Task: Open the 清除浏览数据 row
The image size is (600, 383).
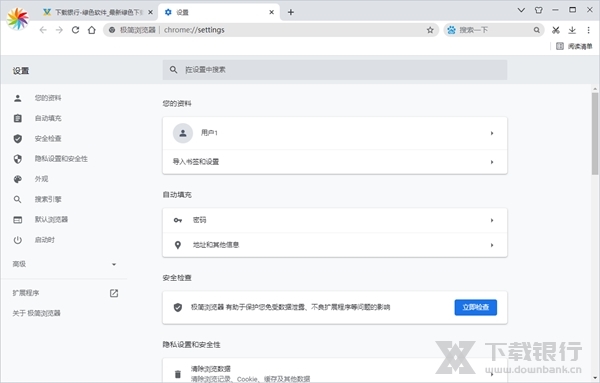Action: (x=335, y=371)
